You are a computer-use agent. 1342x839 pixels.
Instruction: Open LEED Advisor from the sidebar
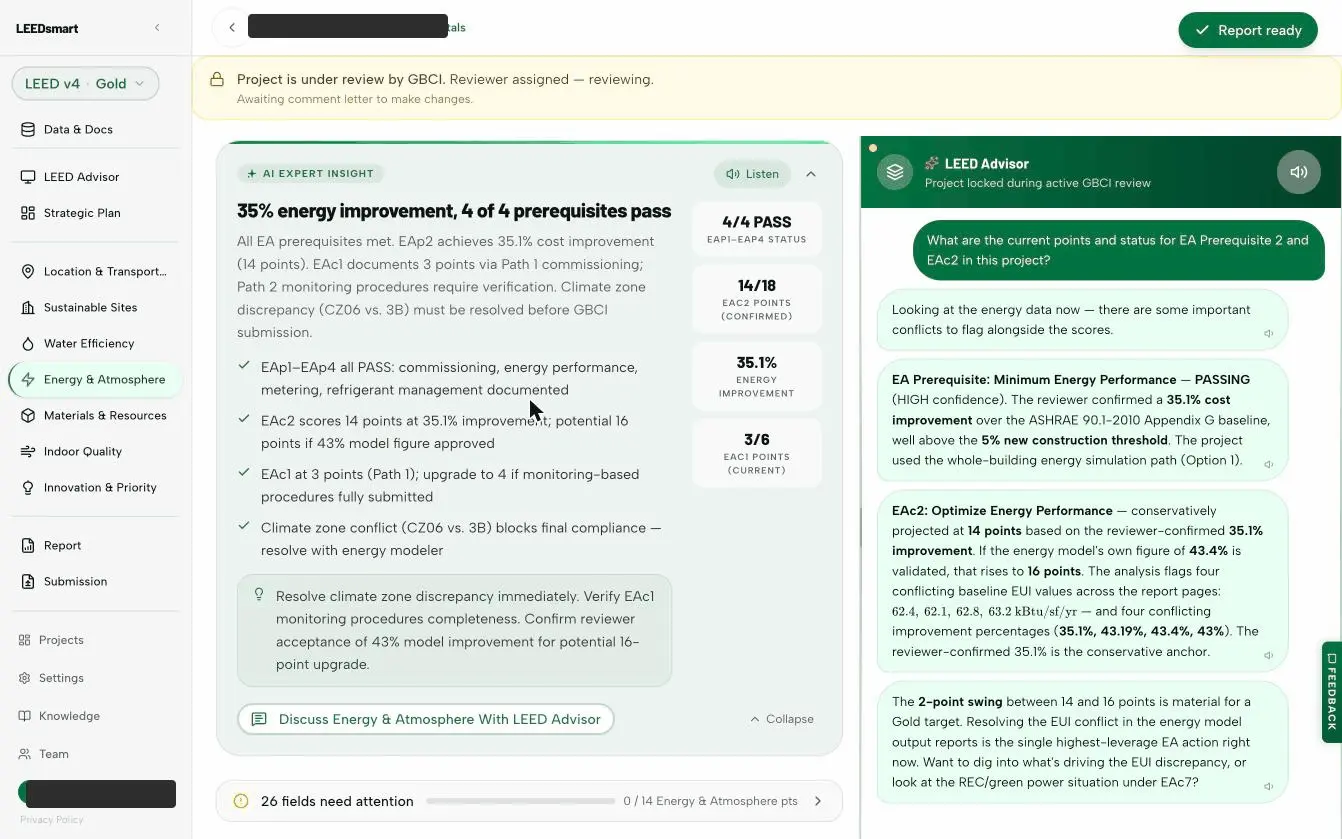pos(81,177)
